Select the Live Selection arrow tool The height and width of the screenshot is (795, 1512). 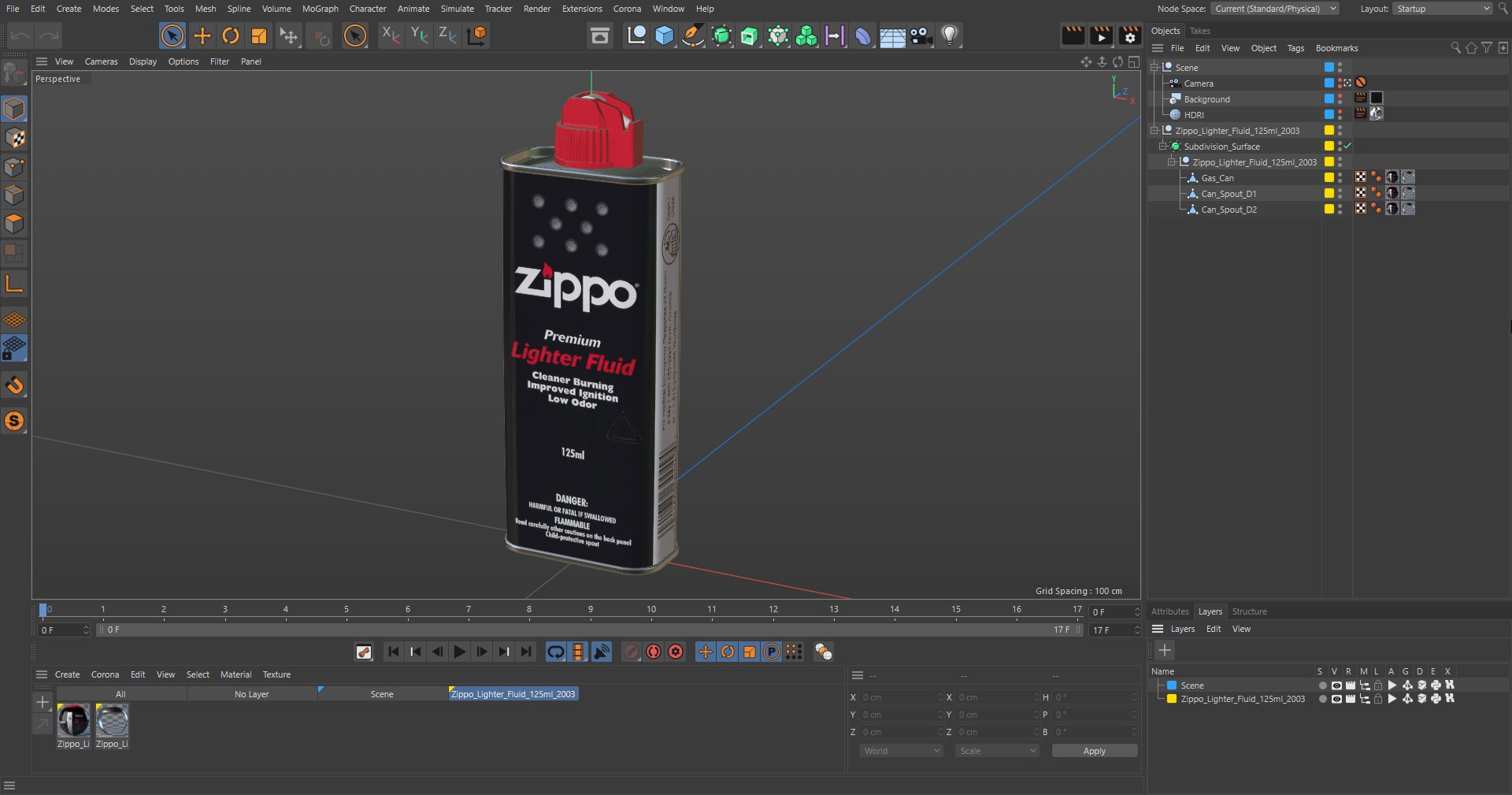(x=172, y=35)
